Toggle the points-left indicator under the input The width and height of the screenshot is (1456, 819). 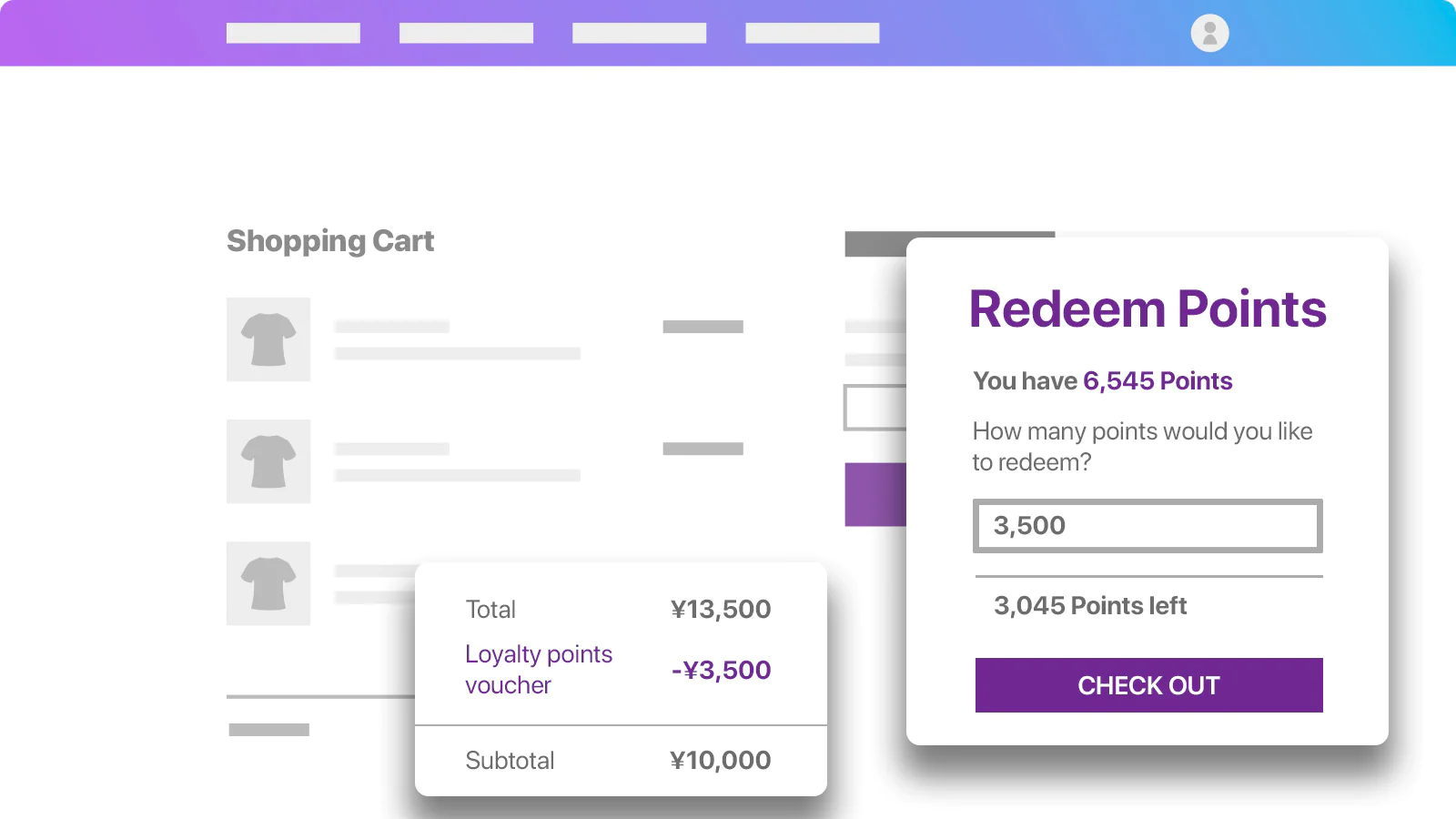point(1089,606)
